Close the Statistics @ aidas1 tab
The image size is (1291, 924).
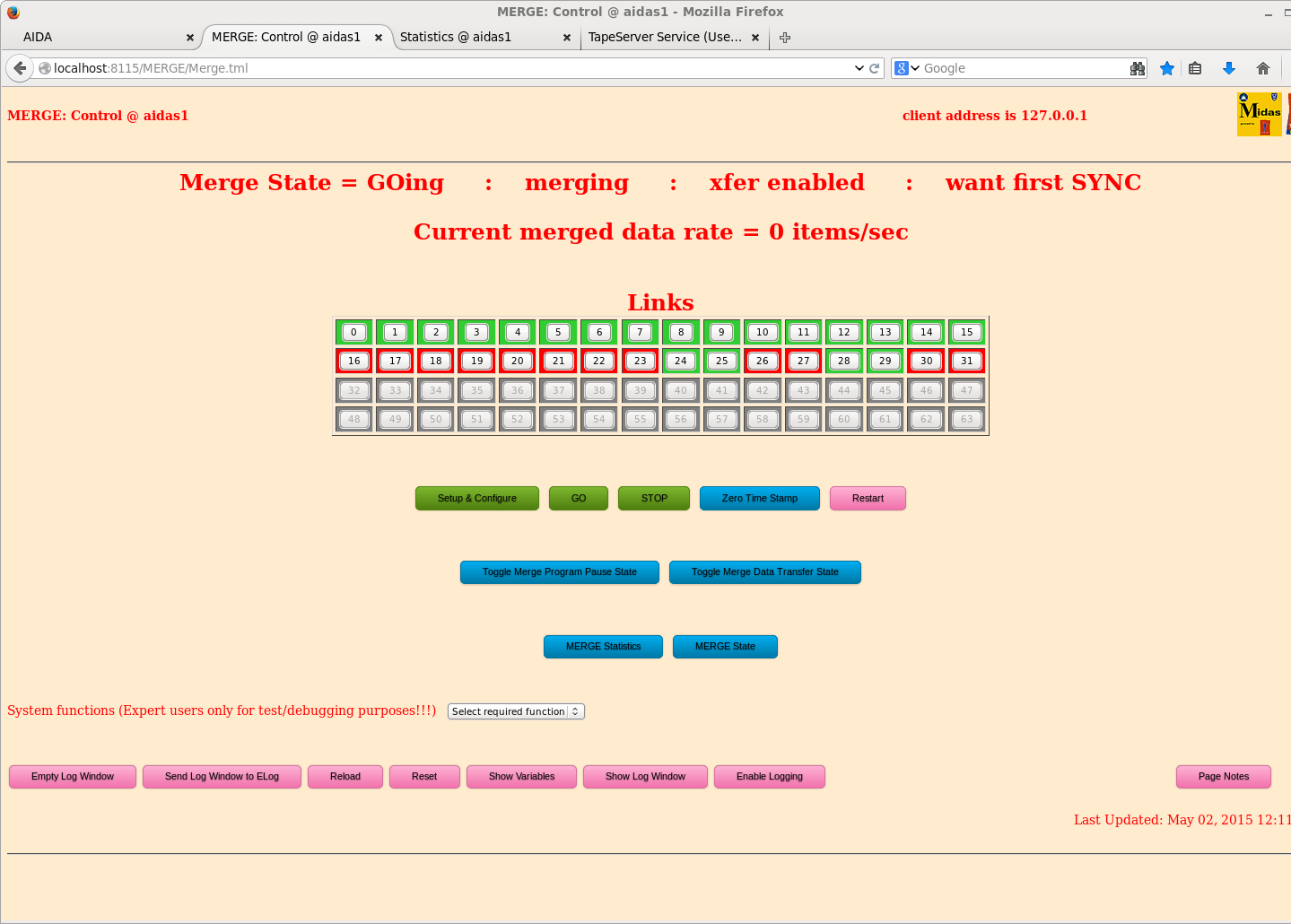[566, 38]
